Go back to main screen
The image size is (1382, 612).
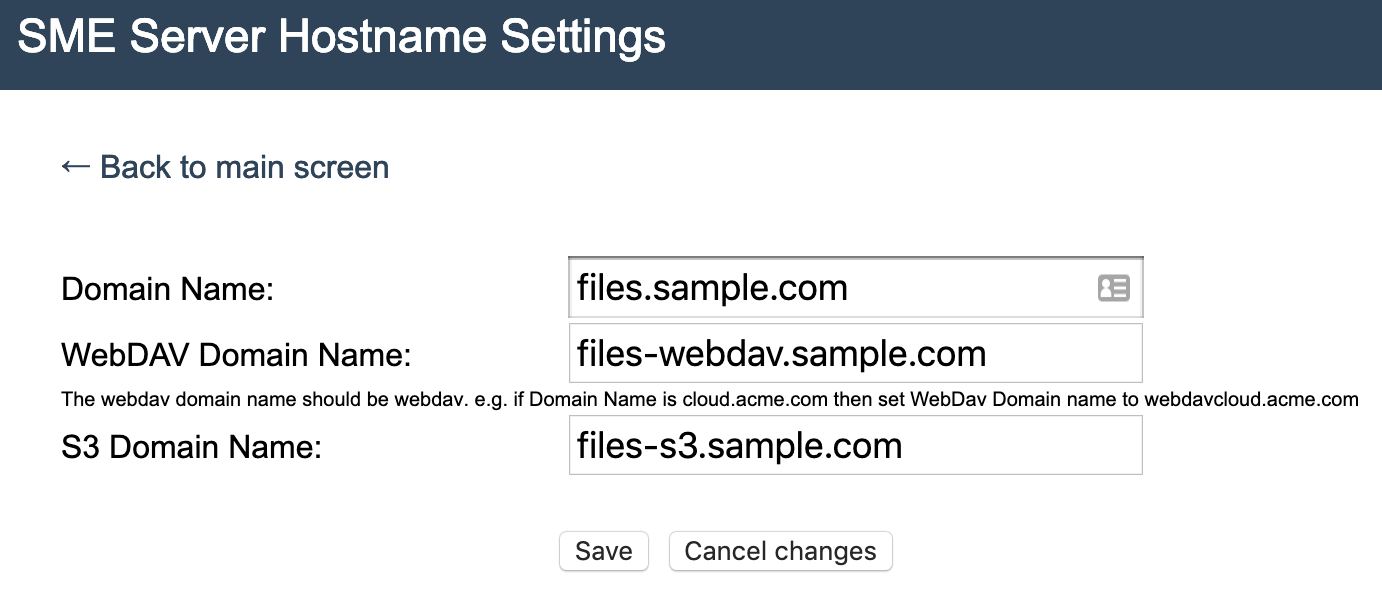click(x=243, y=167)
